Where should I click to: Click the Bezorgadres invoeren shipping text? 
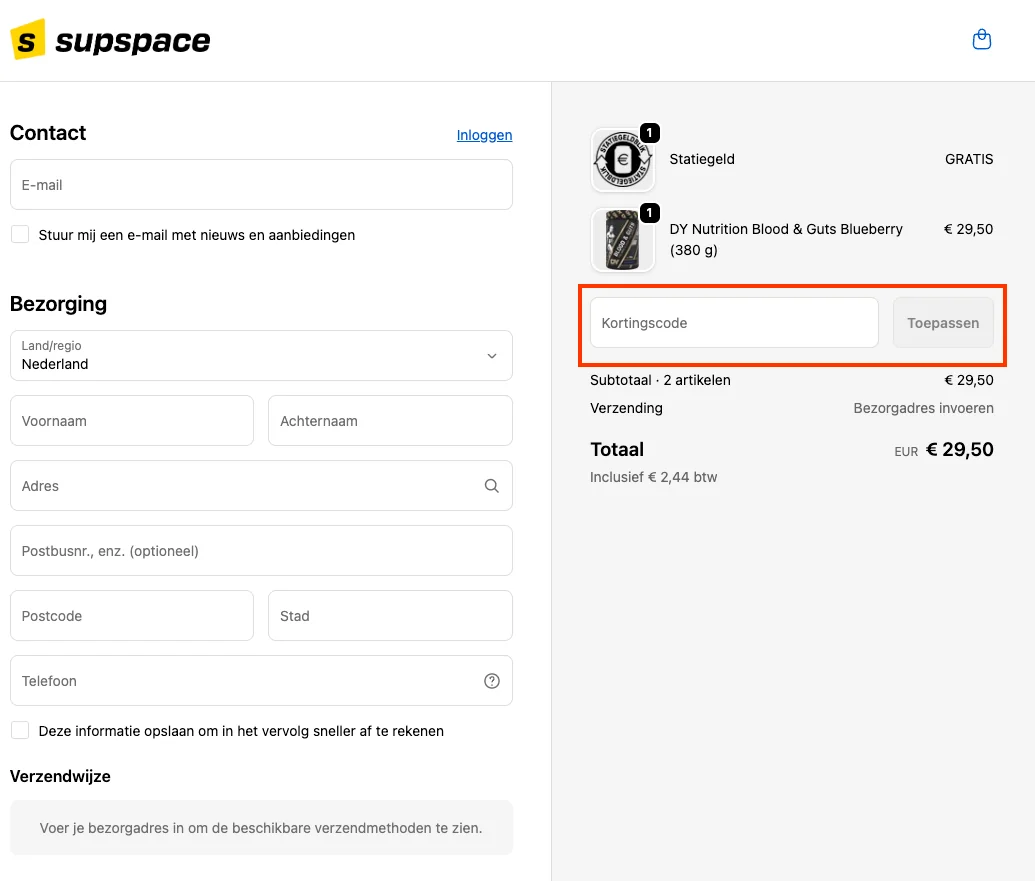tap(923, 408)
